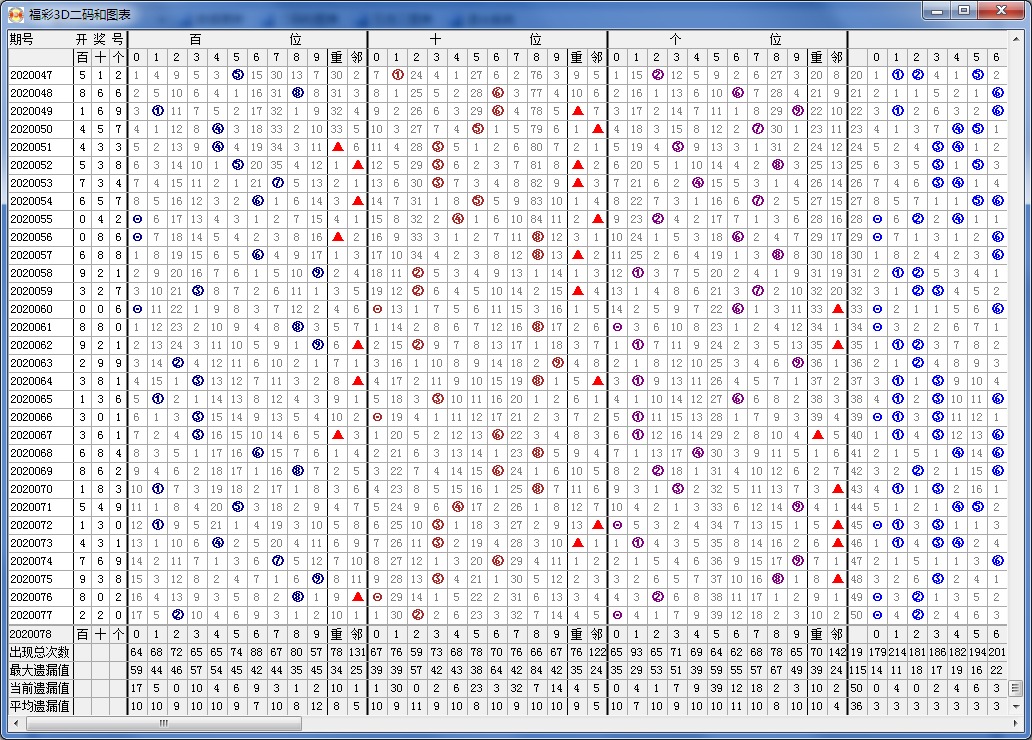Click the 期号 column header
This screenshot has height=740, width=1032.
[x=21, y=39]
